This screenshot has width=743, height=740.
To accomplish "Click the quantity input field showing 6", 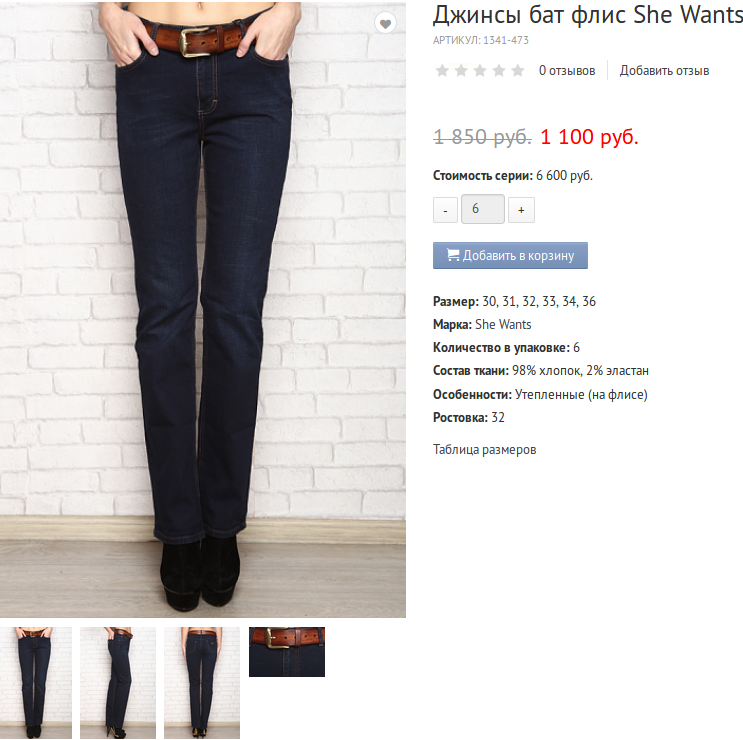I will tap(483, 209).
